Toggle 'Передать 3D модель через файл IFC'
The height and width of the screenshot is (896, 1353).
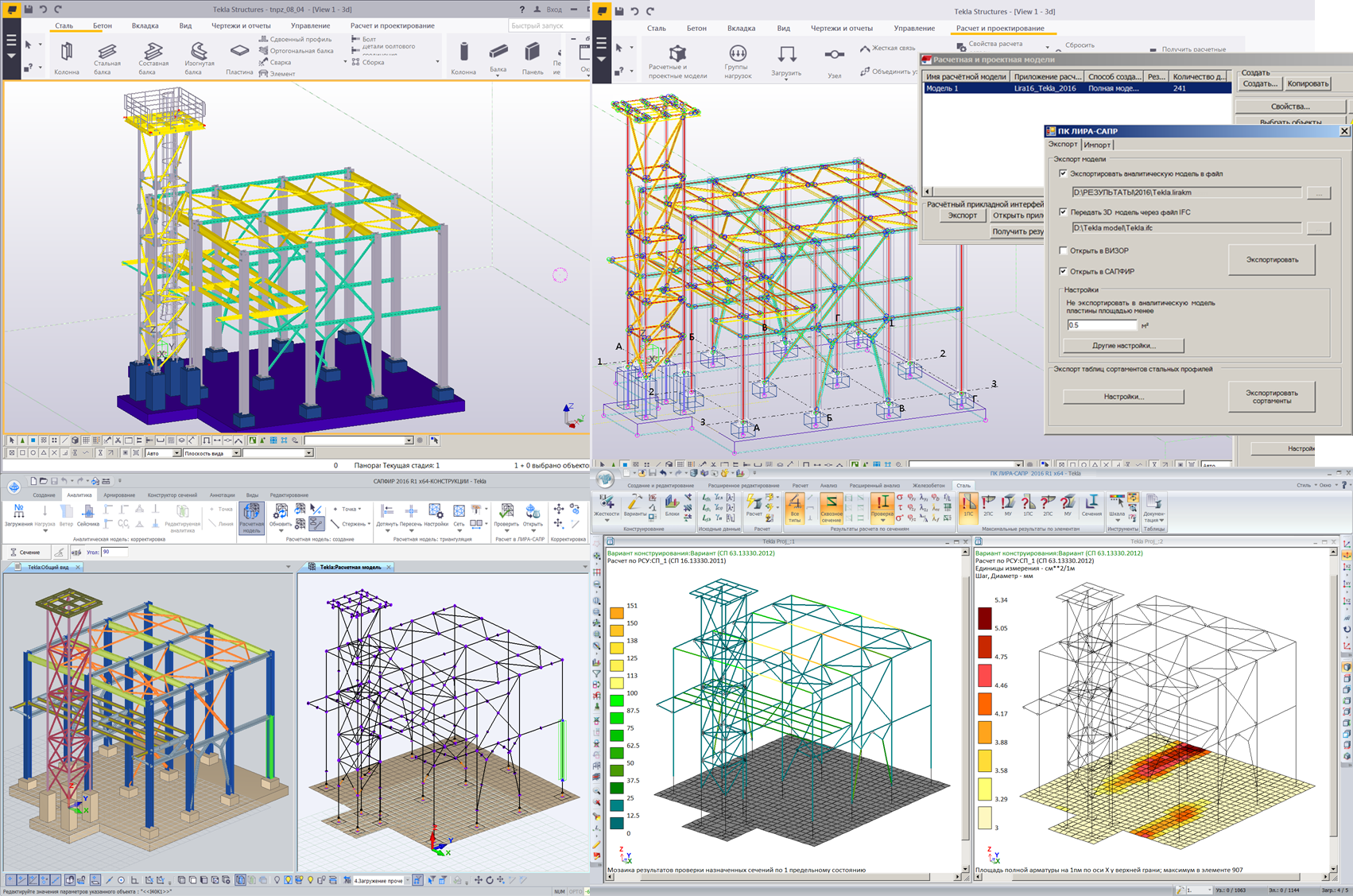pyautogui.click(x=1063, y=212)
